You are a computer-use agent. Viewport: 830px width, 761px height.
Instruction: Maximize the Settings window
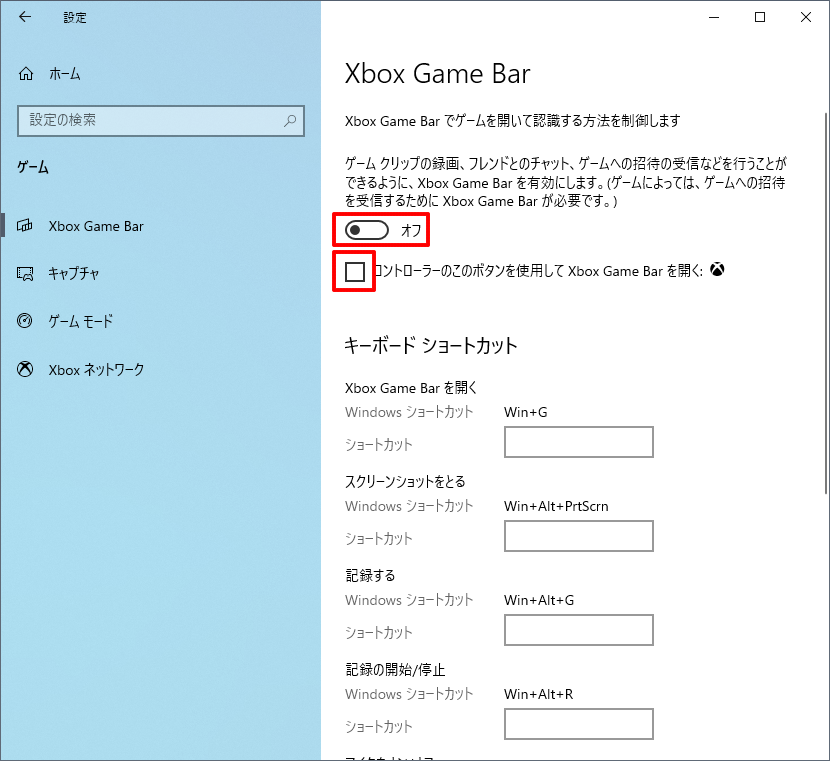[760, 17]
